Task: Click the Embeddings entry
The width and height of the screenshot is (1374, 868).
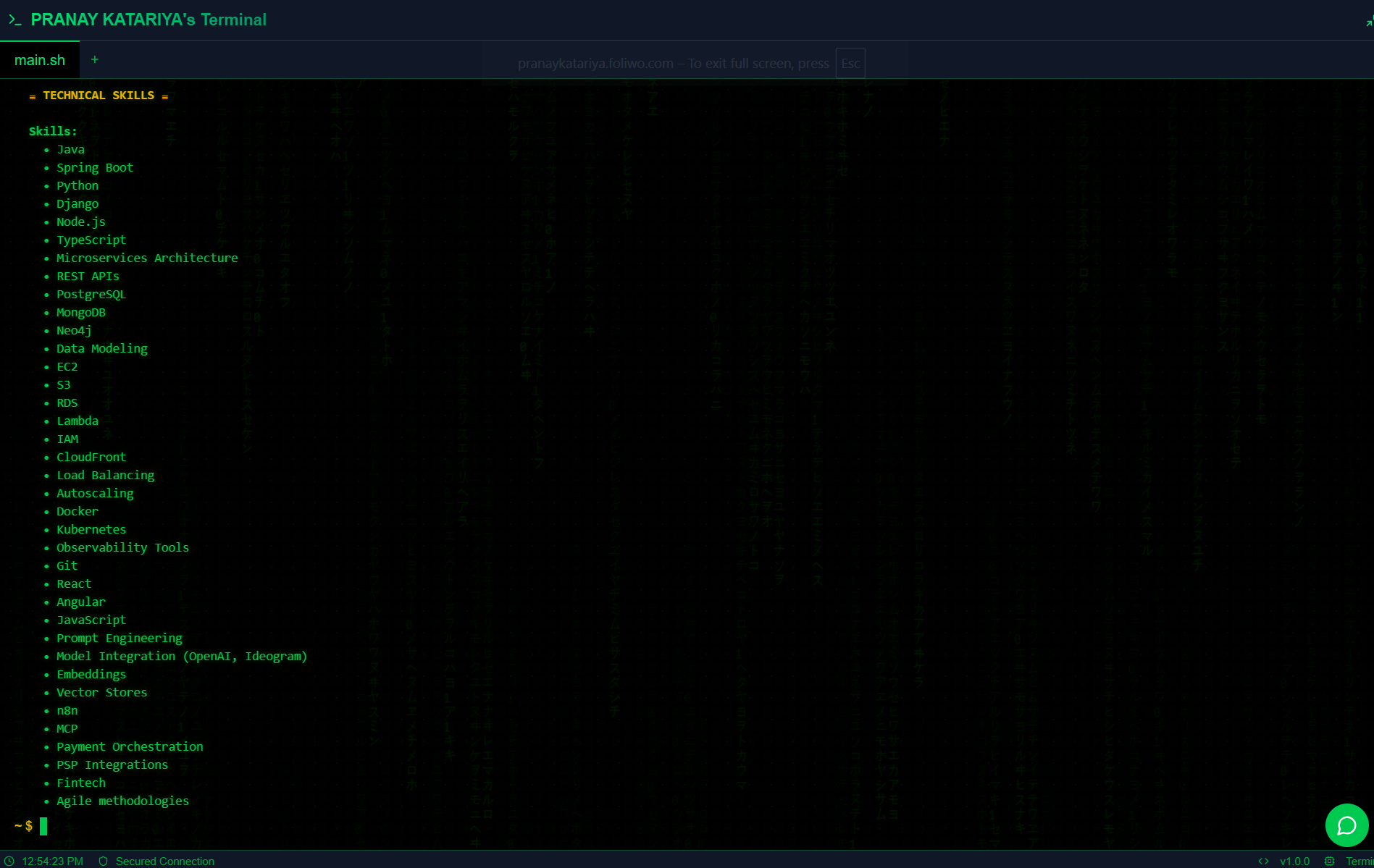Action: tap(91, 674)
